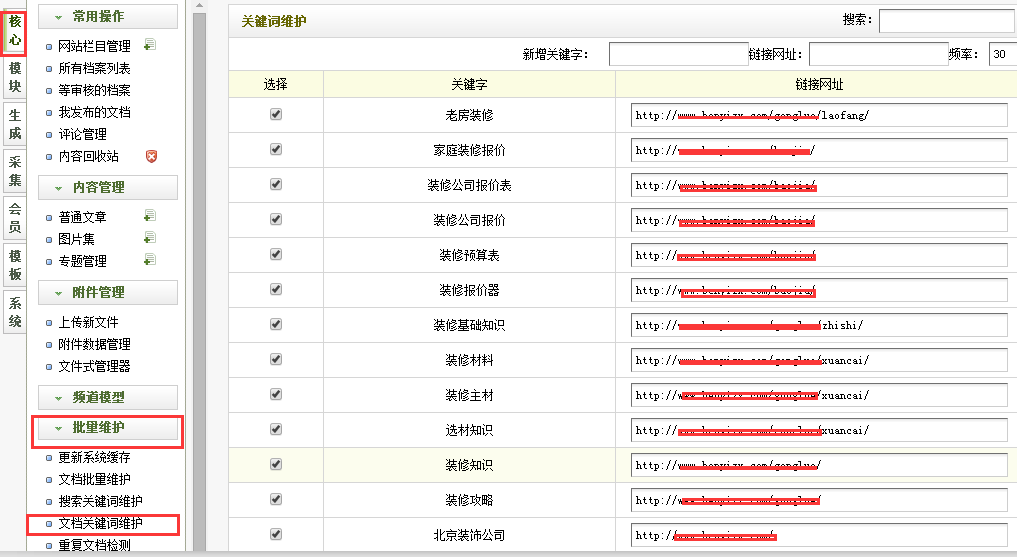Click the 北京装饰公司 keyword cell

click(x=470, y=535)
